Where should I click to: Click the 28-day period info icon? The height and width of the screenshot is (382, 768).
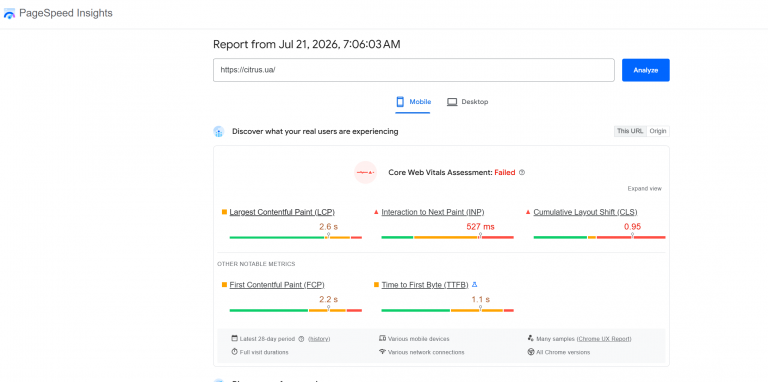click(301, 339)
